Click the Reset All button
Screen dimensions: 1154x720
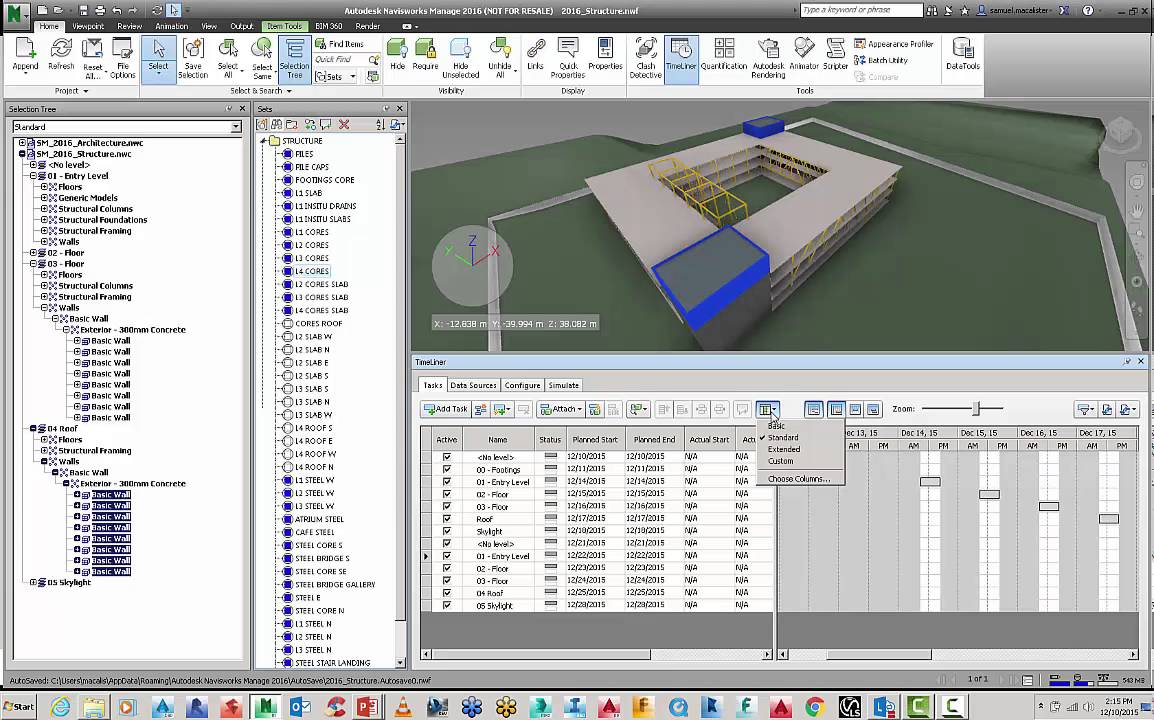93,58
